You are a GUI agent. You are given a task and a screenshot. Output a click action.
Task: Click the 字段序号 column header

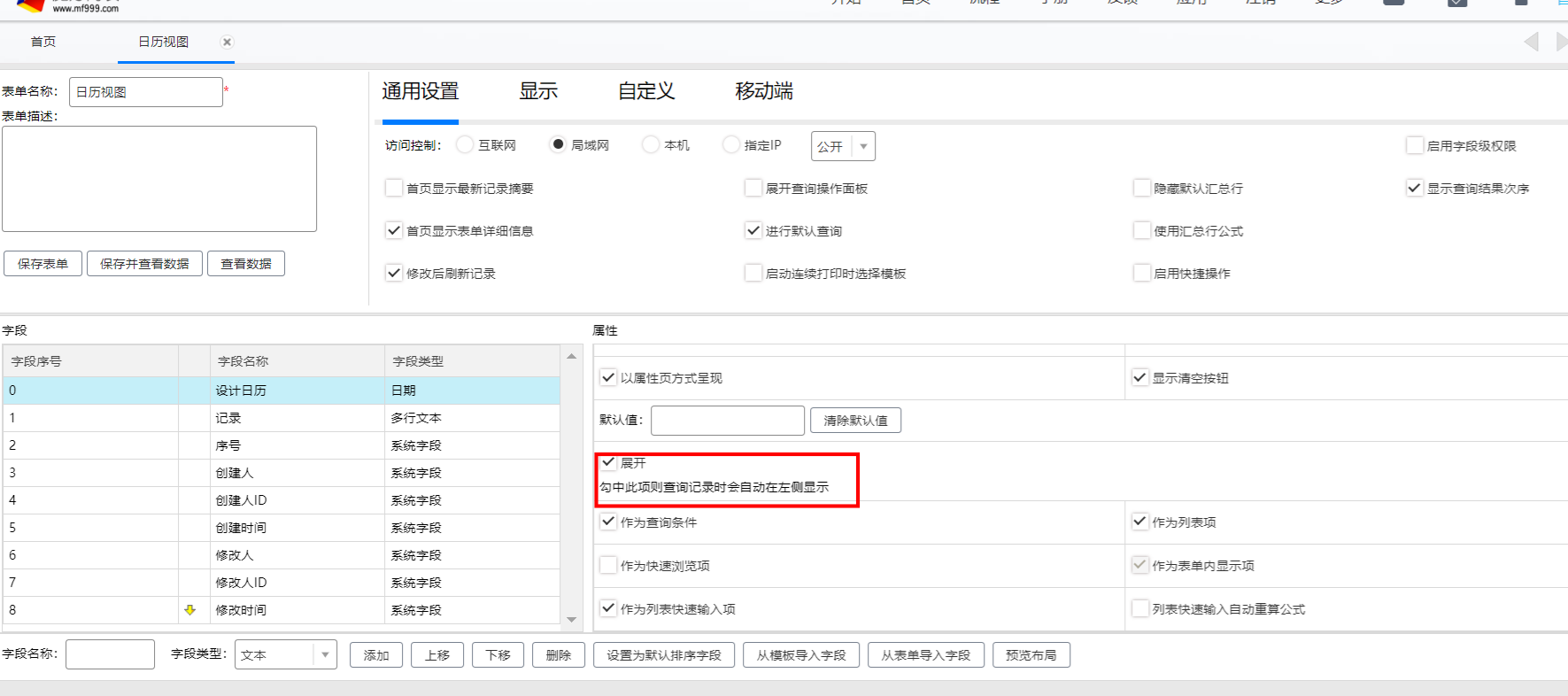(91, 361)
